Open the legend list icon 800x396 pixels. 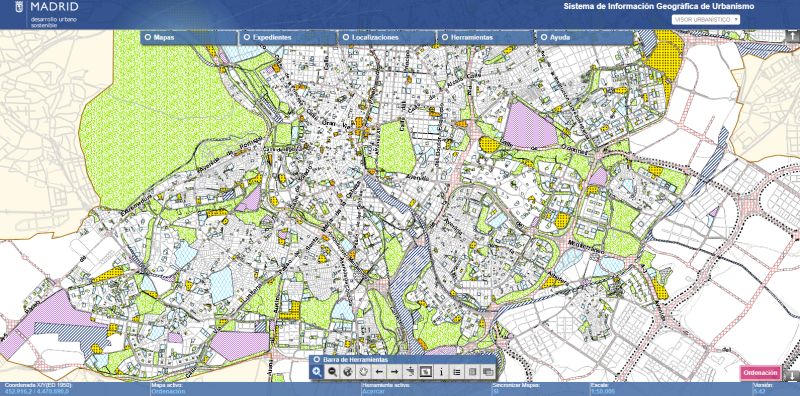point(457,372)
